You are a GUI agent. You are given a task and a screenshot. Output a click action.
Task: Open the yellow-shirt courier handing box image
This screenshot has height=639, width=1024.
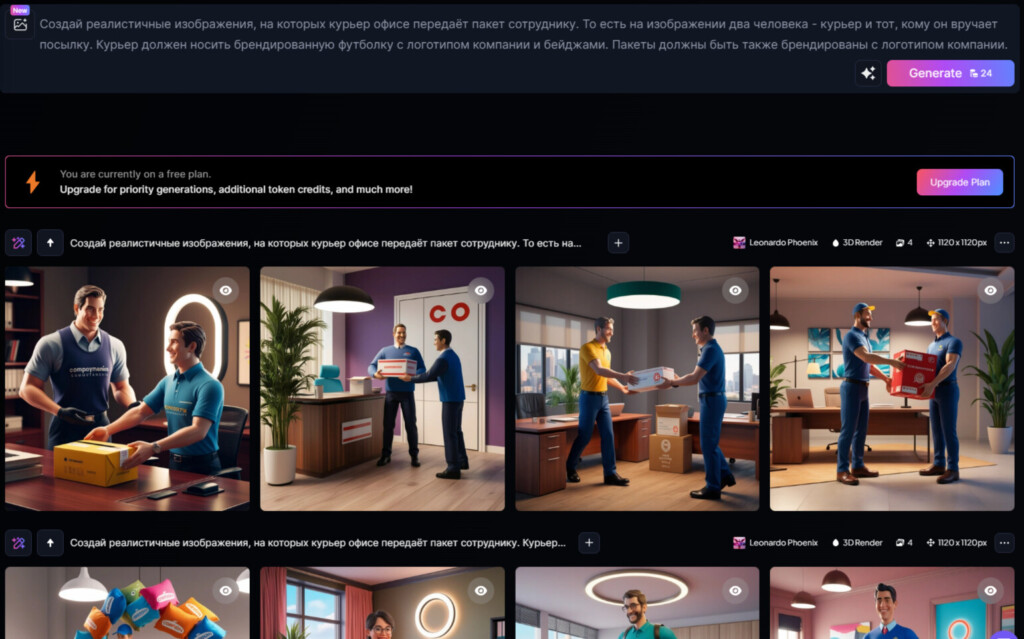pyautogui.click(x=637, y=389)
